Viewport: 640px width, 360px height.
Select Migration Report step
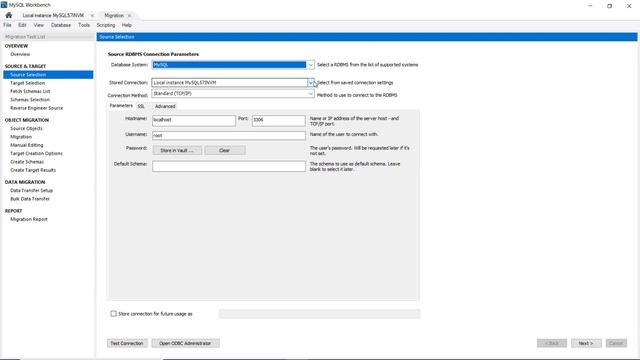(x=29, y=220)
